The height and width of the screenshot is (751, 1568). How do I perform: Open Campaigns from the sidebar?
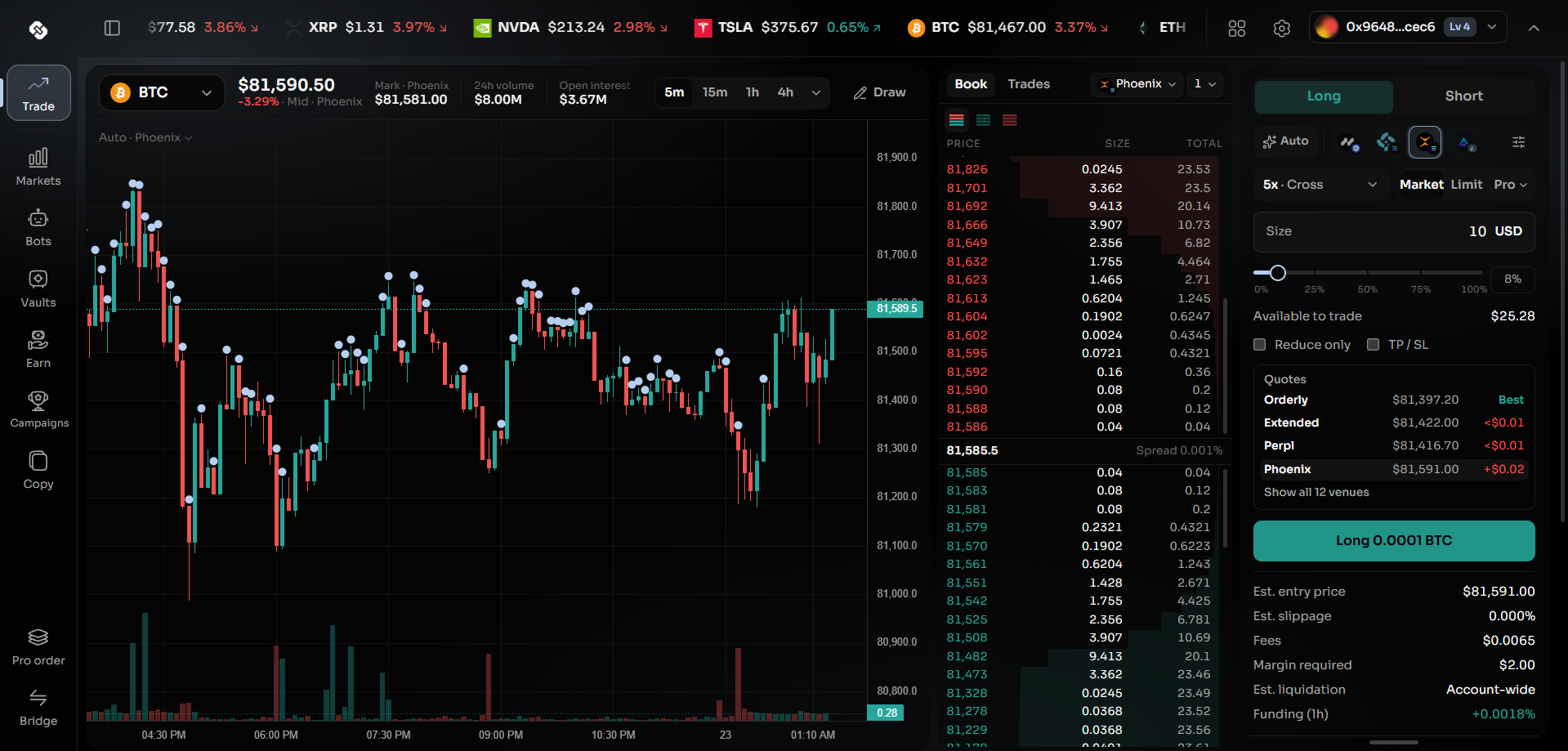point(38,410)
